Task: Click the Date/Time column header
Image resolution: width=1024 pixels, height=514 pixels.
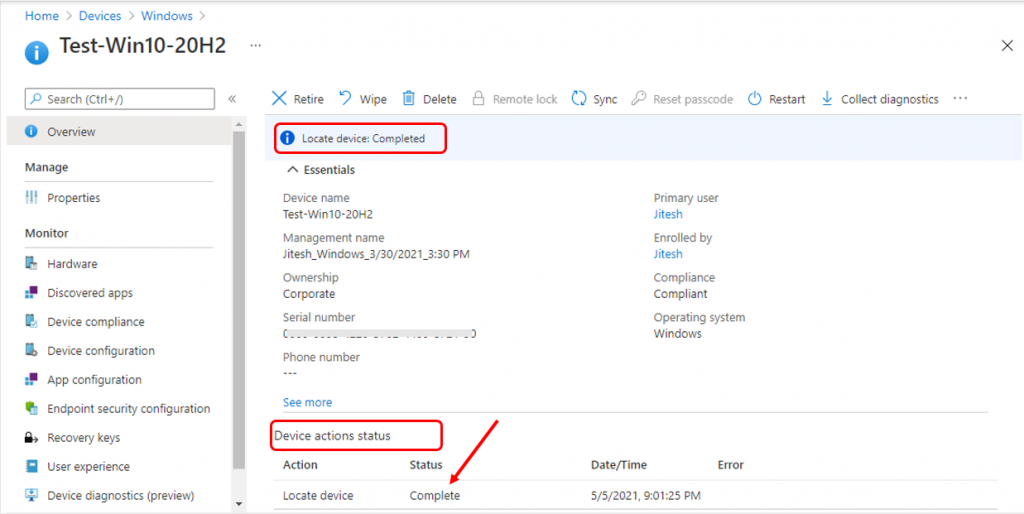Action: 618,465
